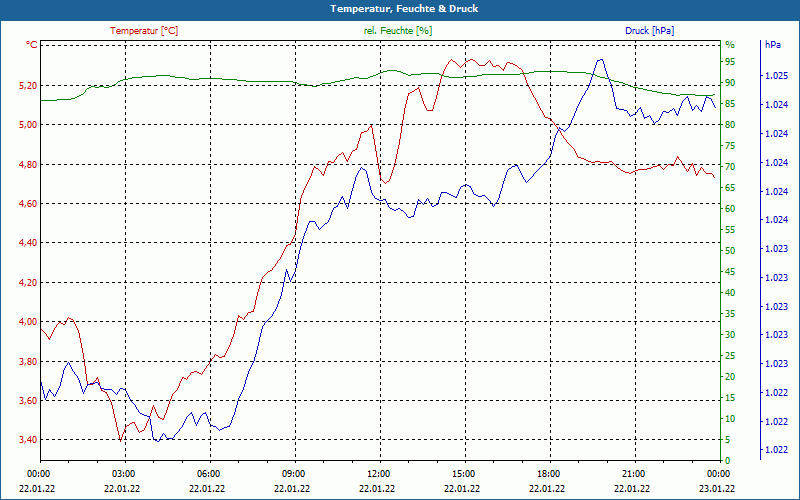Click the 18:00 time axis label
Screen dimensions: 800x500
pyautogui.click(x=547, y=473)
